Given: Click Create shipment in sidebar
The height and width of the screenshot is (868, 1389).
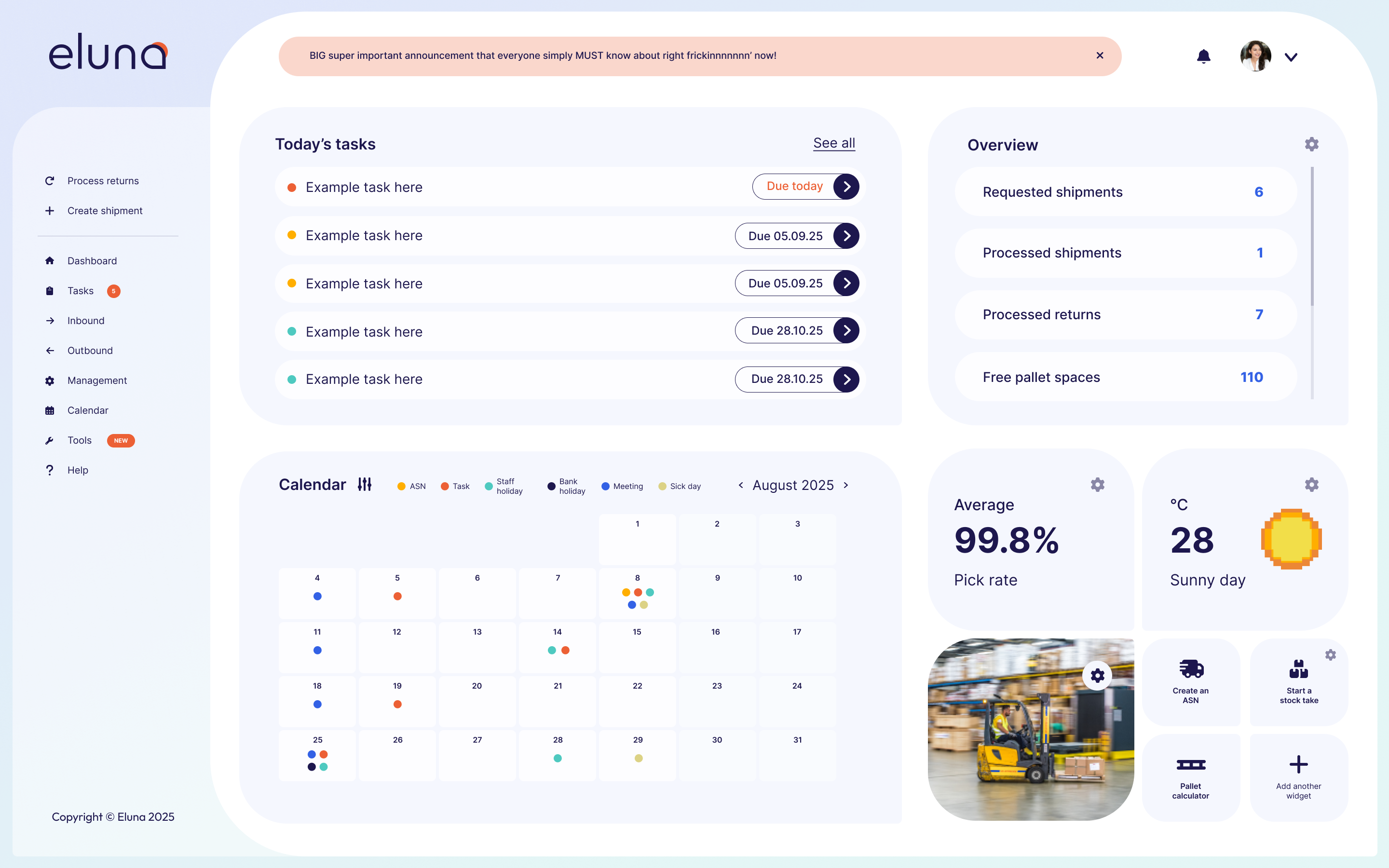Looking at the screenshot, I should coord(105,211).
